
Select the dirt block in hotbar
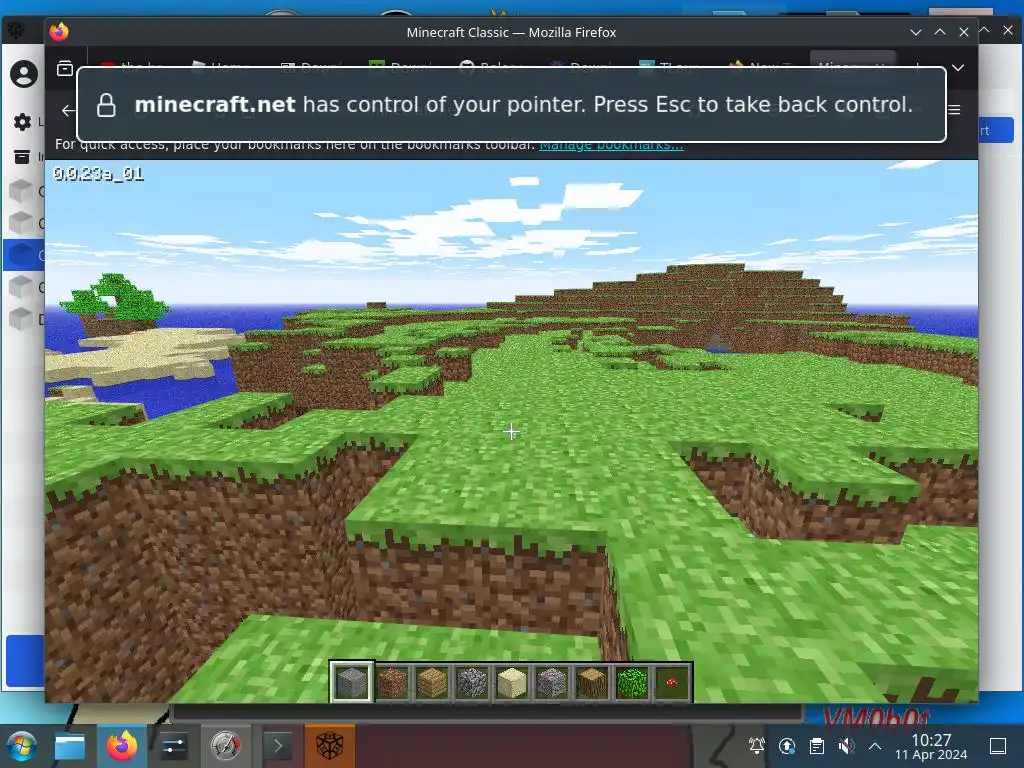(392, 682)
